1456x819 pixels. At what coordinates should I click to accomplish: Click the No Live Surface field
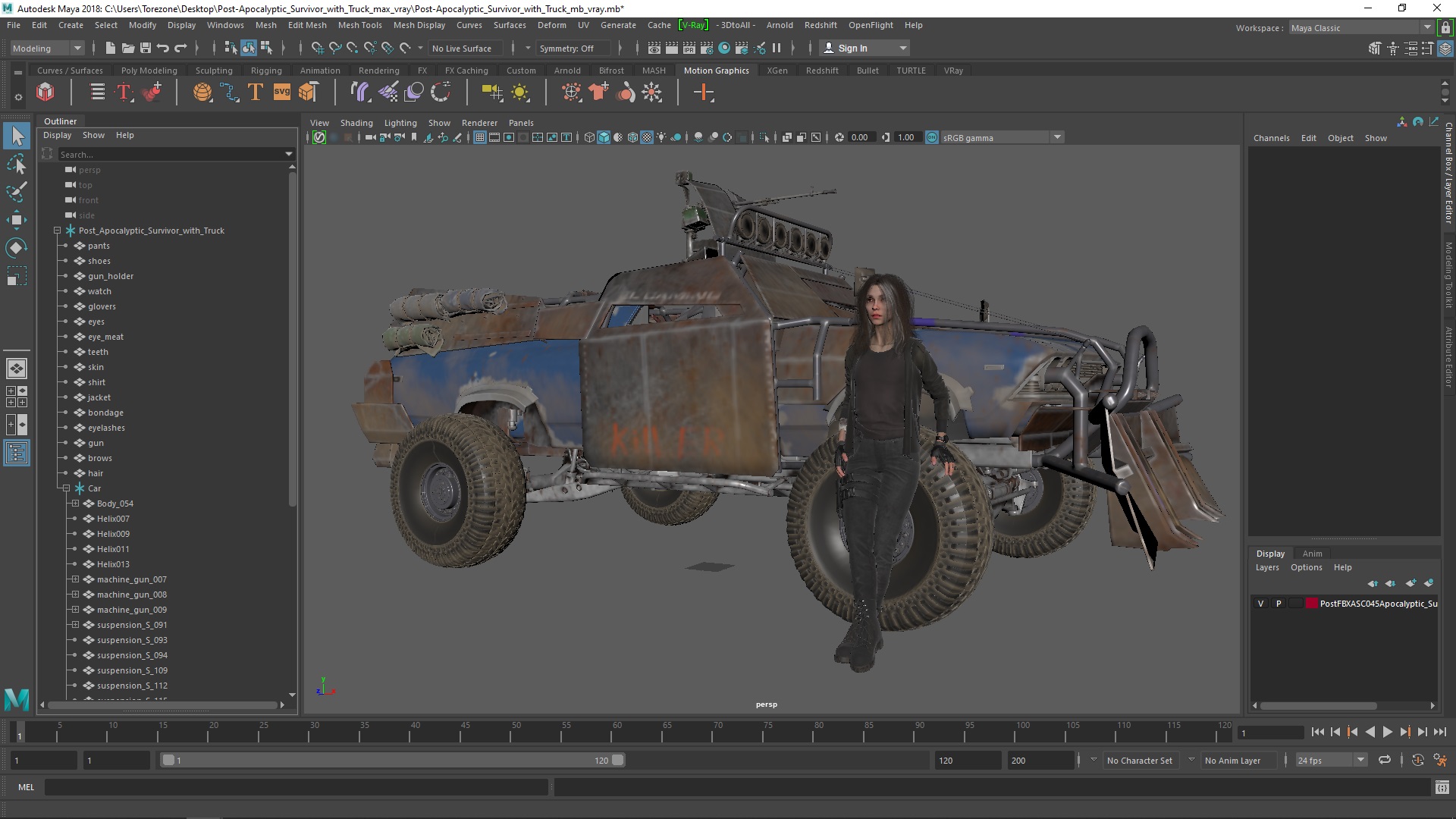coord(466,48)
